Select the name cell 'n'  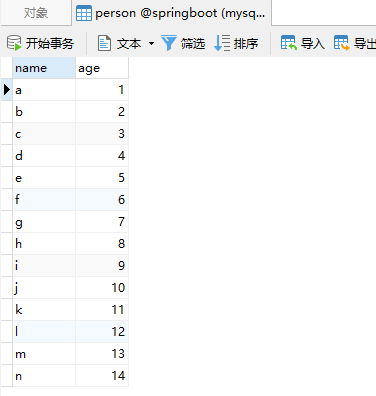pos(44,376)
